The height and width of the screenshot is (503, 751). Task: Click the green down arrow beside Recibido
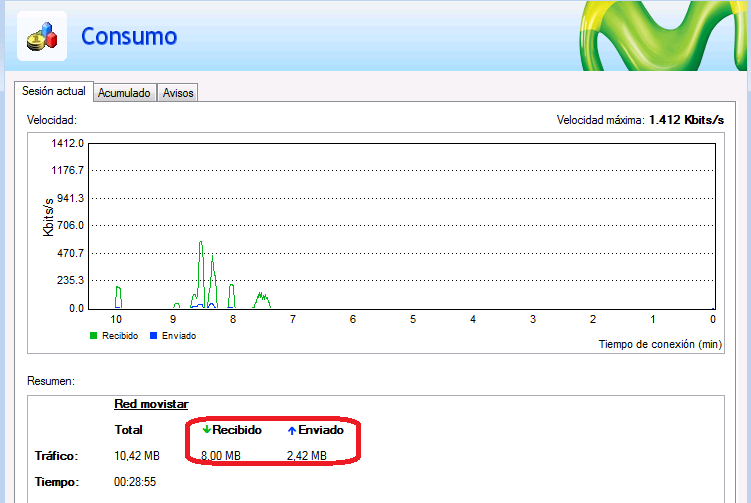206,430
